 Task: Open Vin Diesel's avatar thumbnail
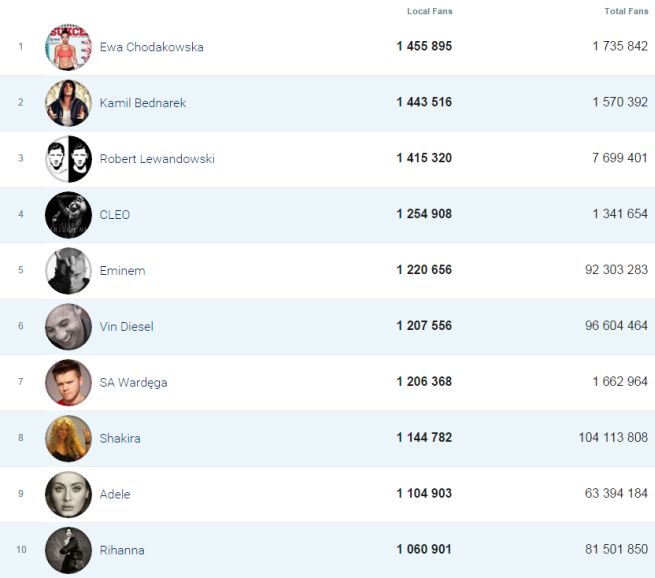(x=68, y=327)
